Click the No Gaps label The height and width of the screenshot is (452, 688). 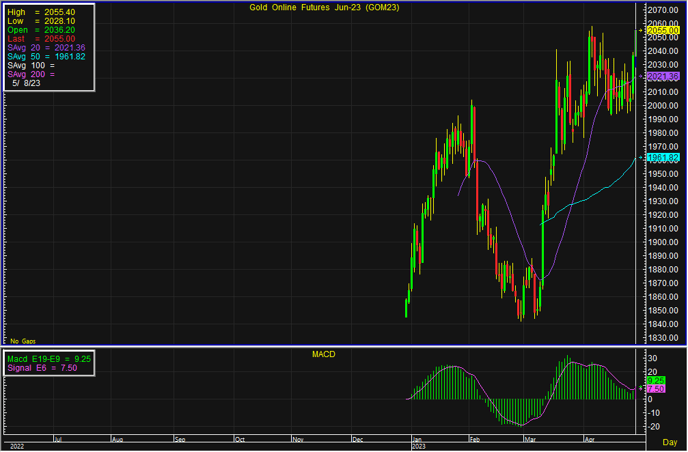(x=21, y=341)
